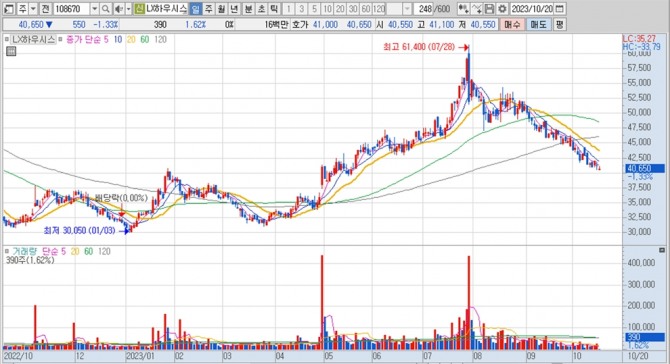The height and width of the screenshot is (364, 670).
Task: Click the add indicator icon beside 248/600
Action: click(463, 9)
